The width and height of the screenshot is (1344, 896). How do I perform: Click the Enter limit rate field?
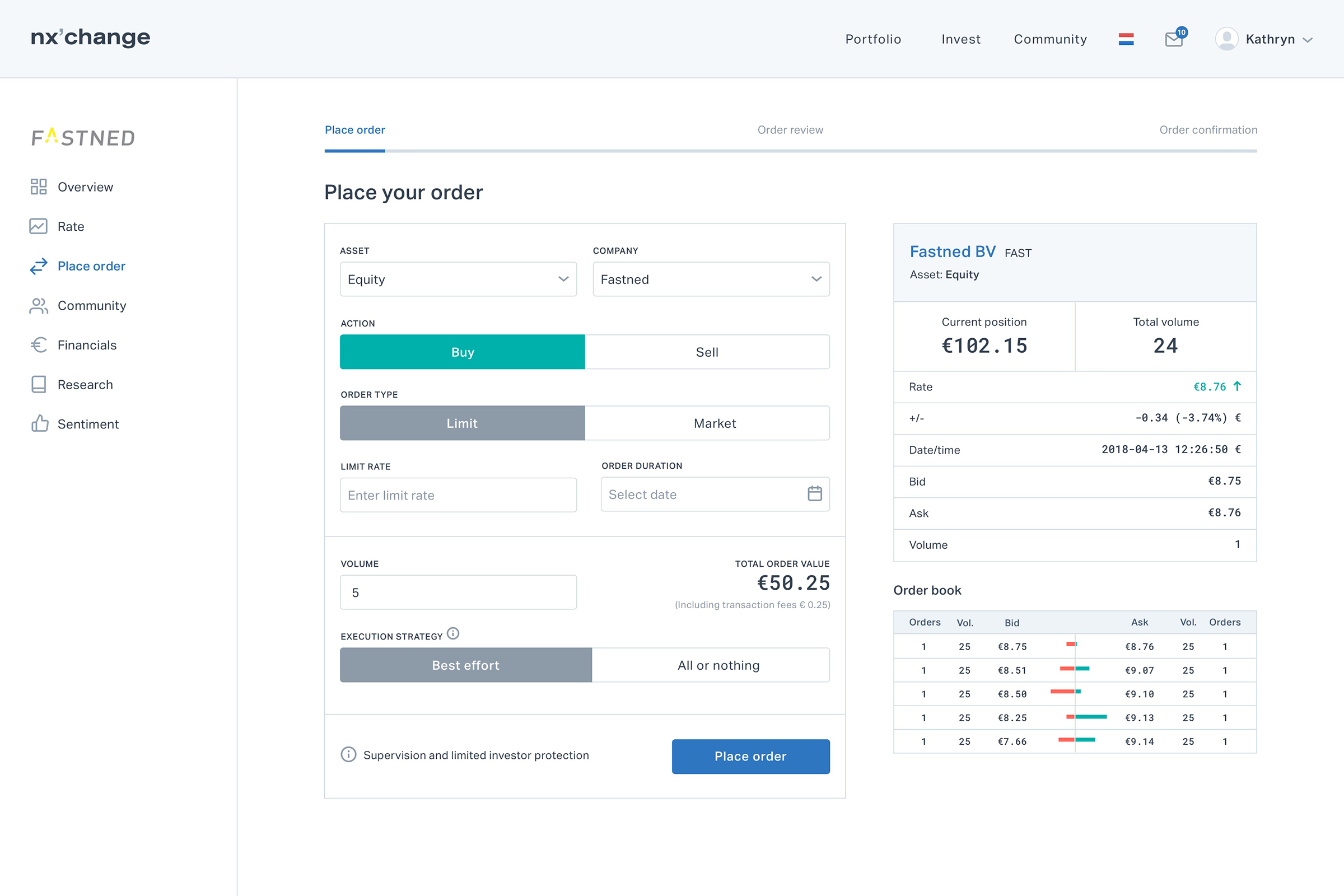(458, 495)
